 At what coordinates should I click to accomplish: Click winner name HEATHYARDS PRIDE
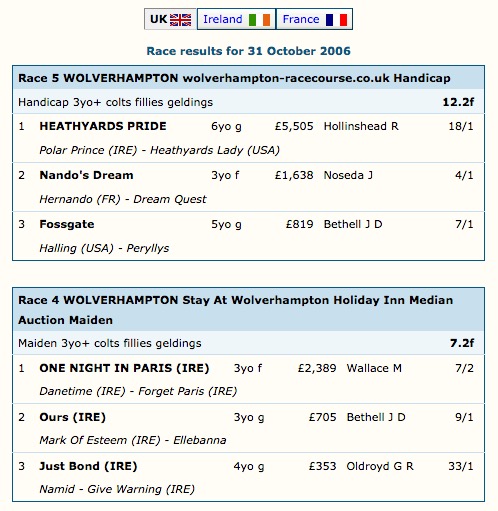(103, 126)
